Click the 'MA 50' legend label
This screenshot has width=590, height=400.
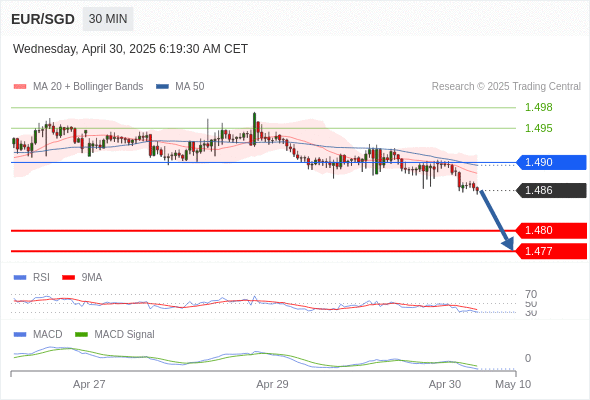coord(190,87)
